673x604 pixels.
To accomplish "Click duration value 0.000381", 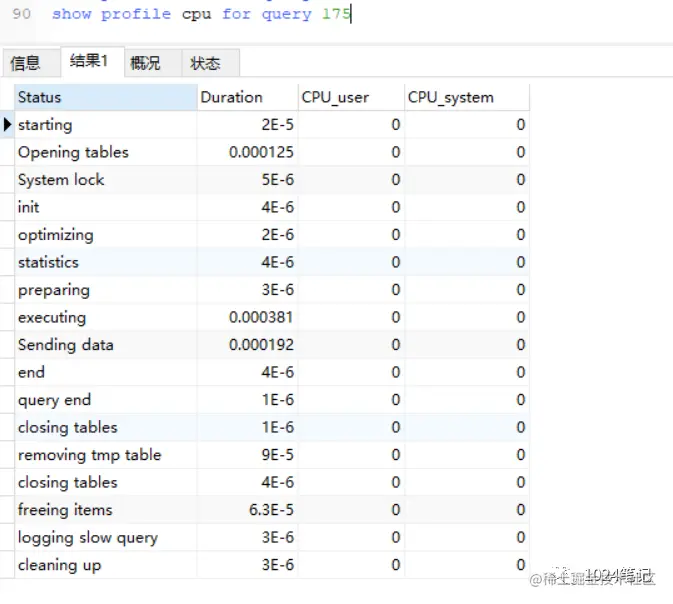I will [261, 317].
